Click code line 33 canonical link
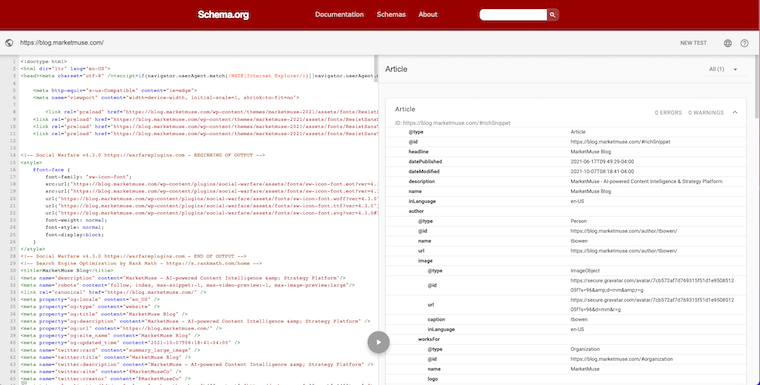 [113, 292]
